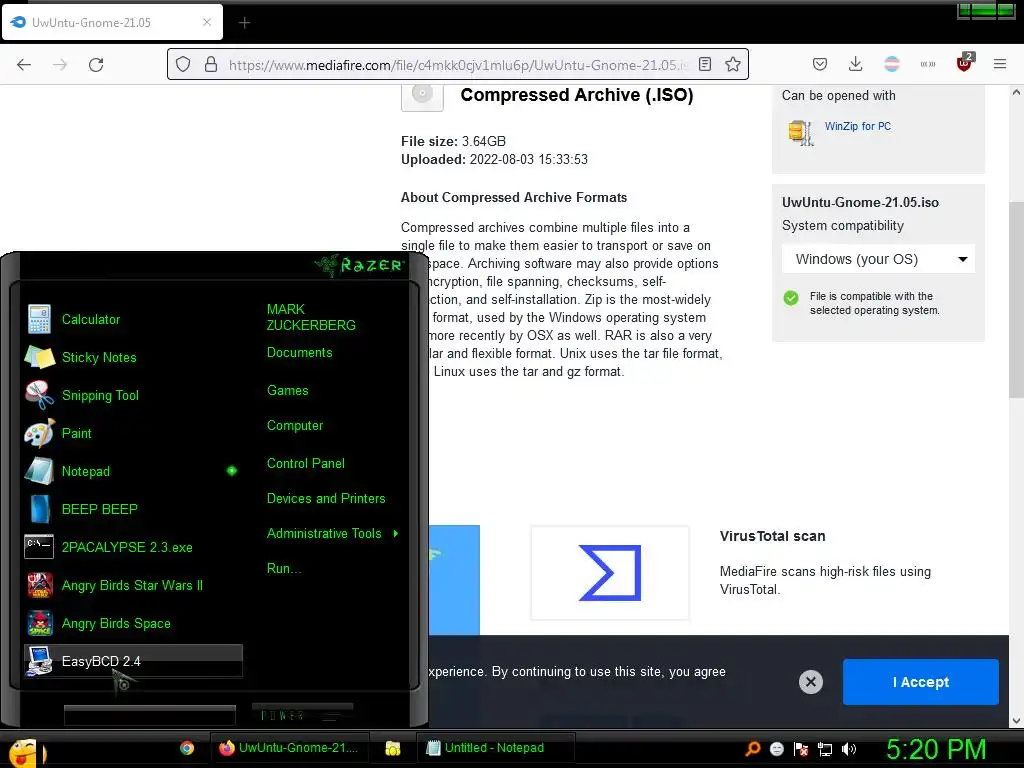Switch to Untitled - Notepad taskbar window
Image resolution: width=1024 pixels, height=768 pixels.
495,748
